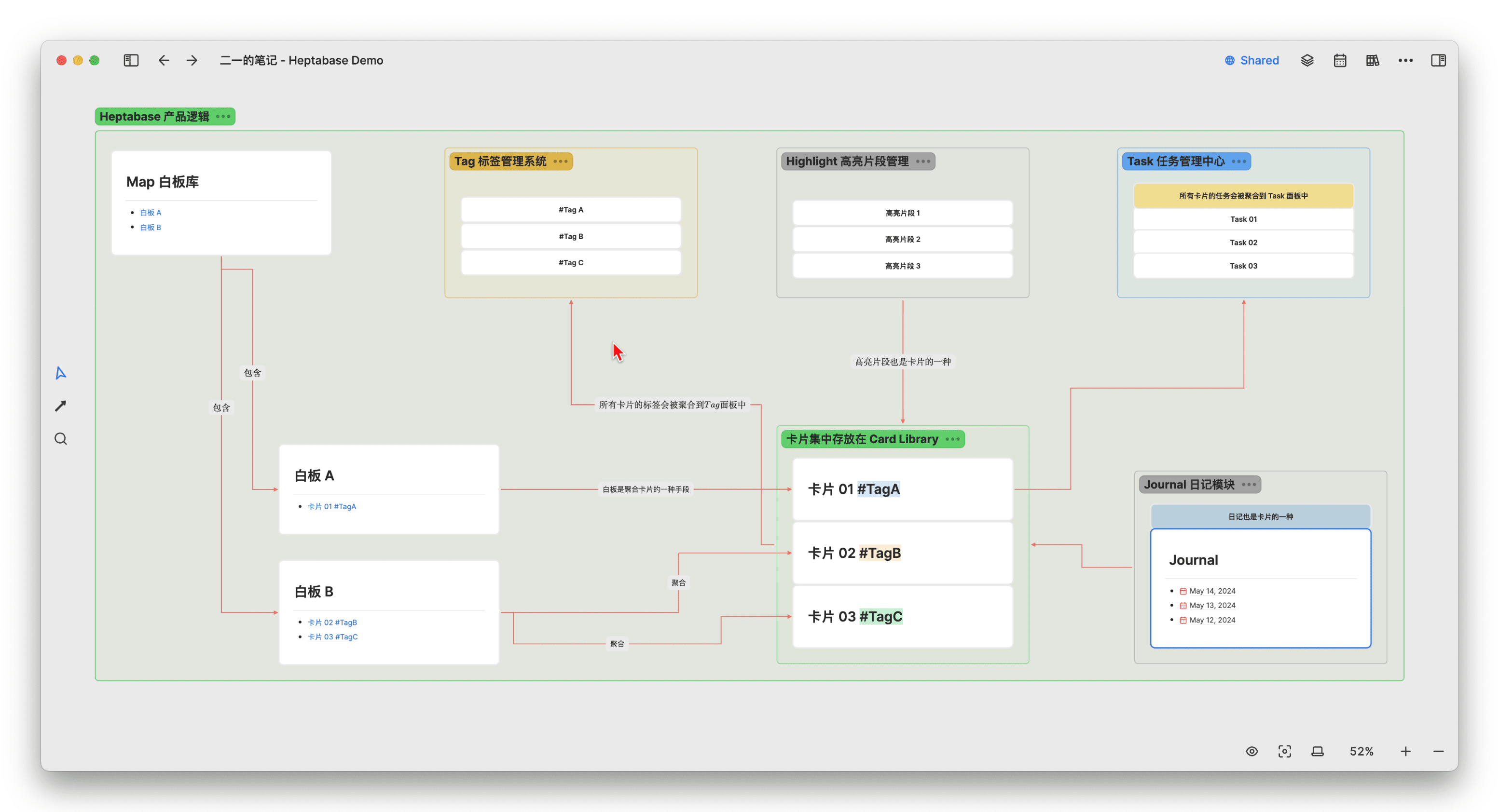
Task: Toggle the left sidebar panel icon
Action: click(131, 60)
